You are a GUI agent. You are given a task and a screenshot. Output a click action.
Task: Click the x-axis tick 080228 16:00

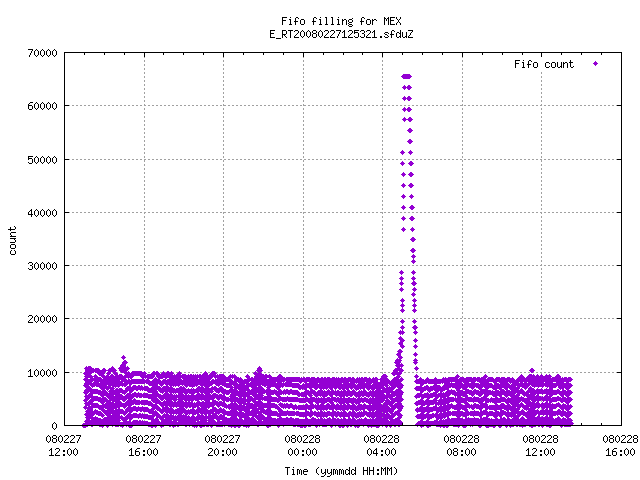[620, 446]
